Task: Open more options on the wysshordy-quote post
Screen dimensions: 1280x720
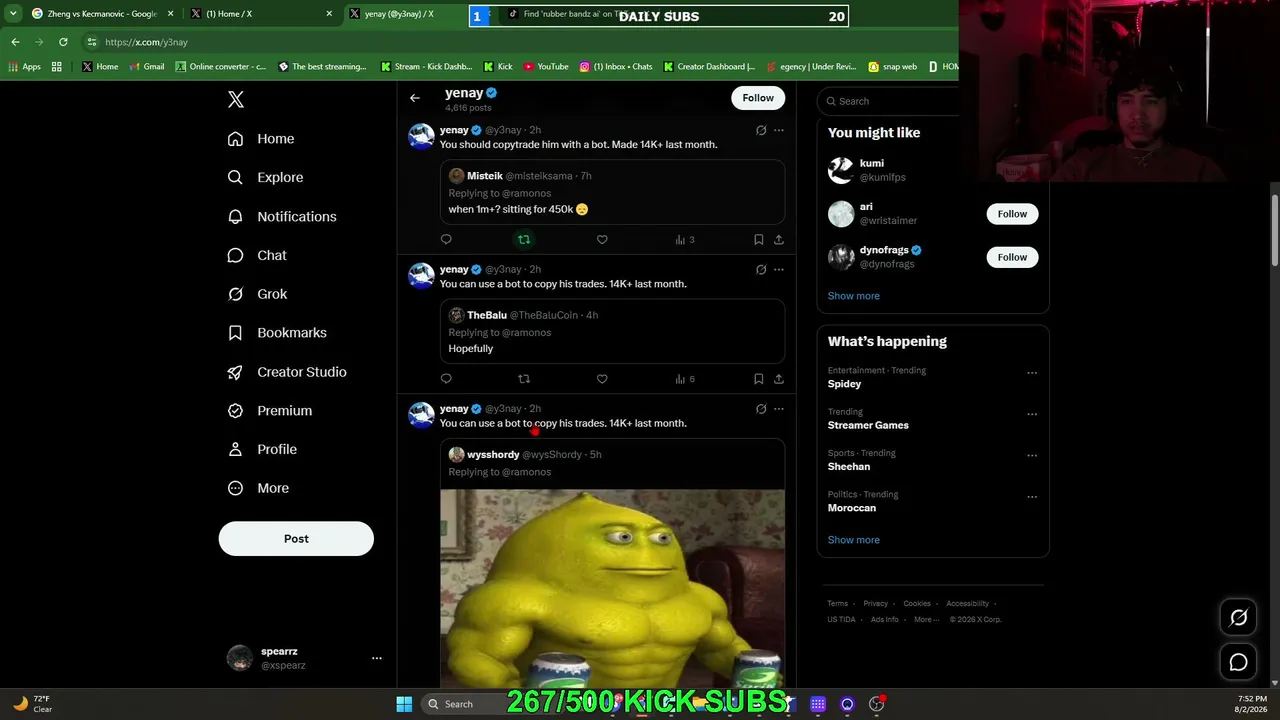Action: point(779,409)
